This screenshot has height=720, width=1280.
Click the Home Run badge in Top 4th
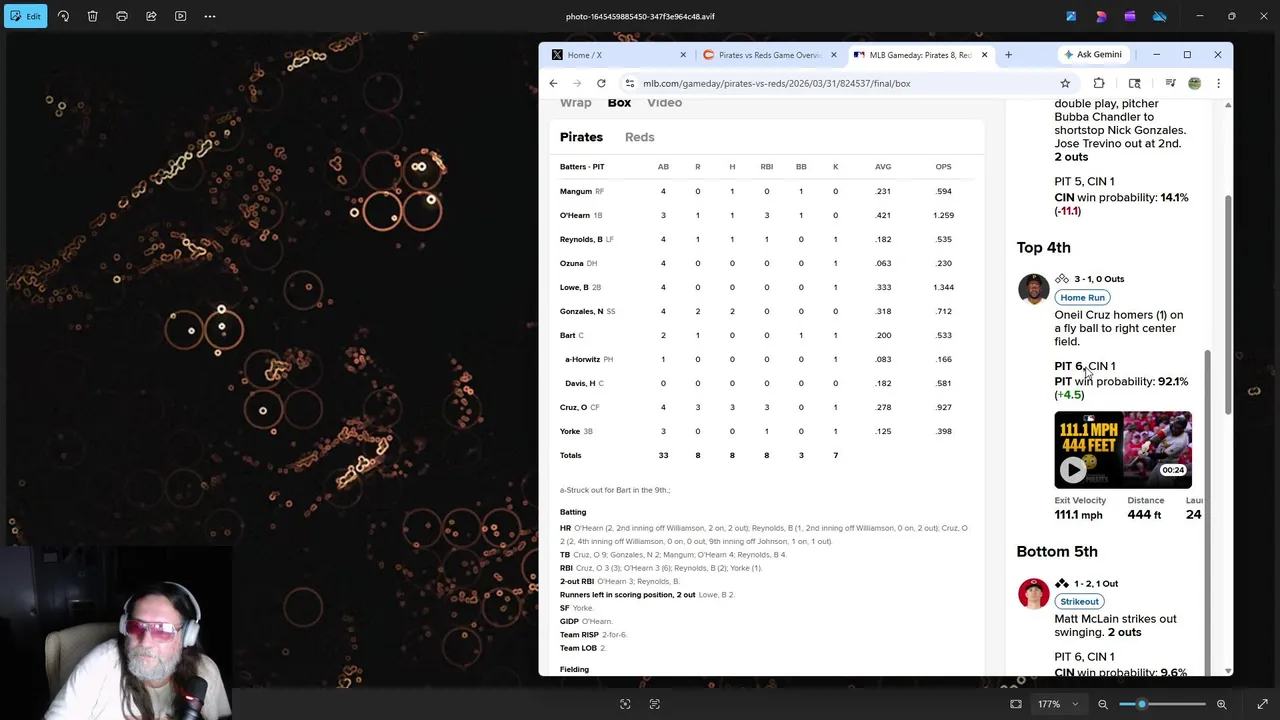pos(1082,297)
